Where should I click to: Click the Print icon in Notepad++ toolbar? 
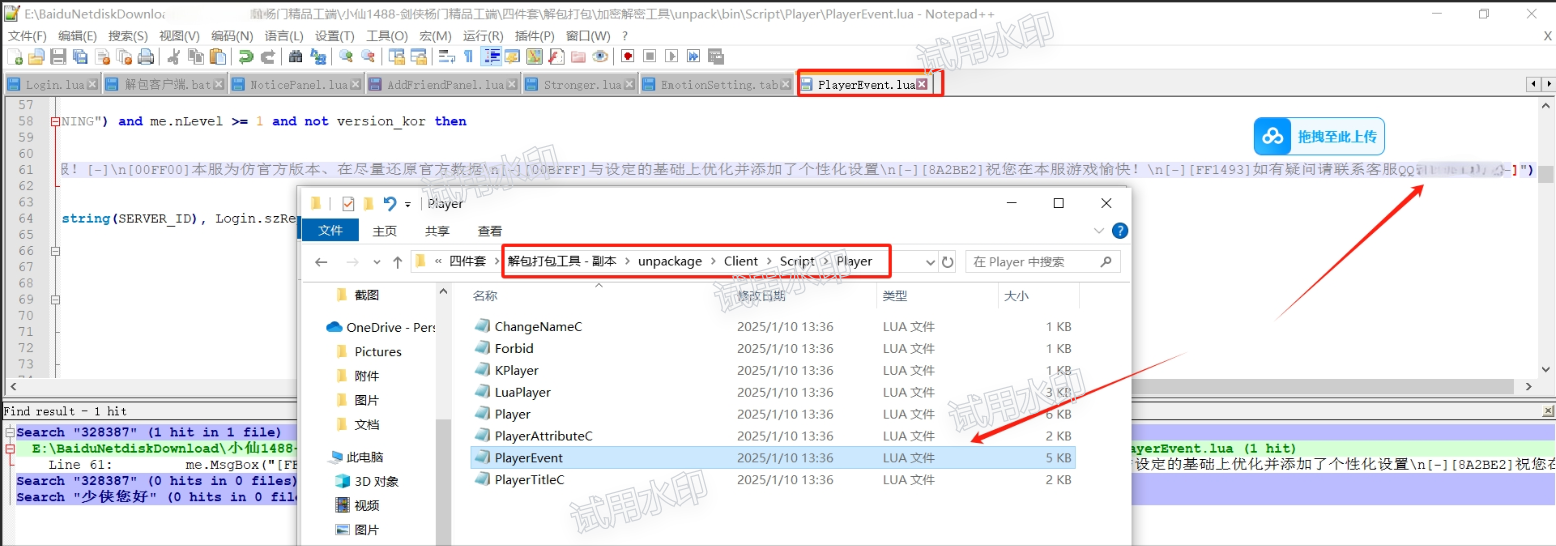pyautogui.click(x=146, y=57)
